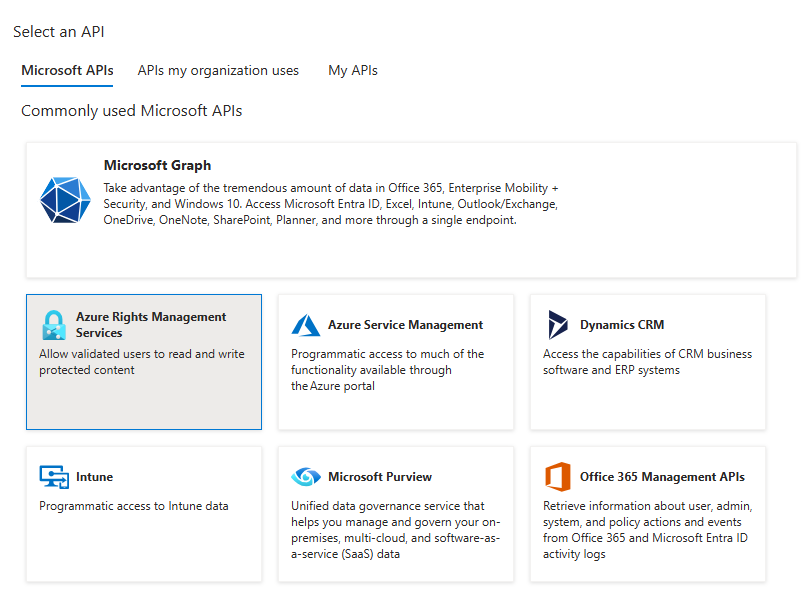Select the Azure Rights Management Services heading

151,324
